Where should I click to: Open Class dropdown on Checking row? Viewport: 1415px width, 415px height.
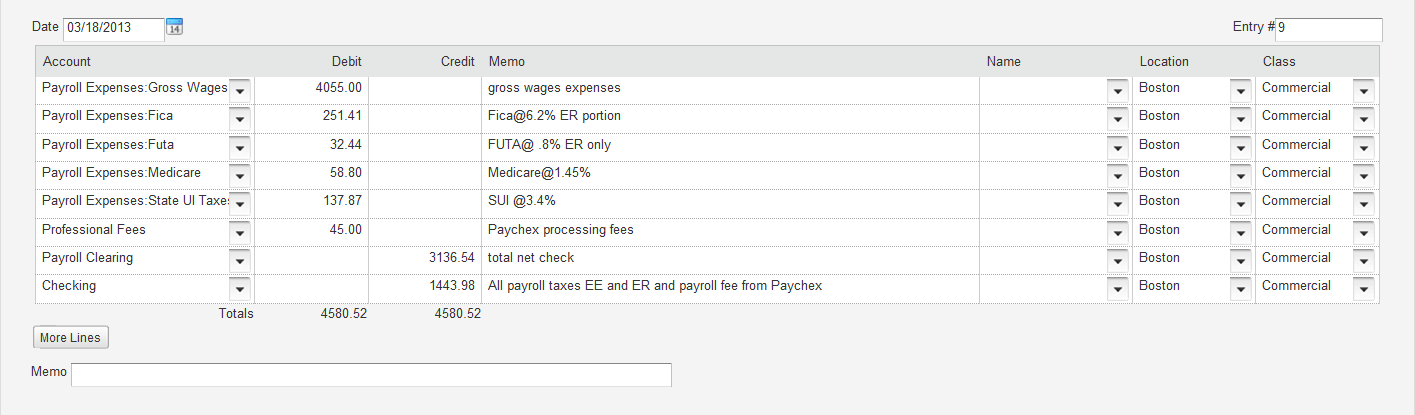1364,288
